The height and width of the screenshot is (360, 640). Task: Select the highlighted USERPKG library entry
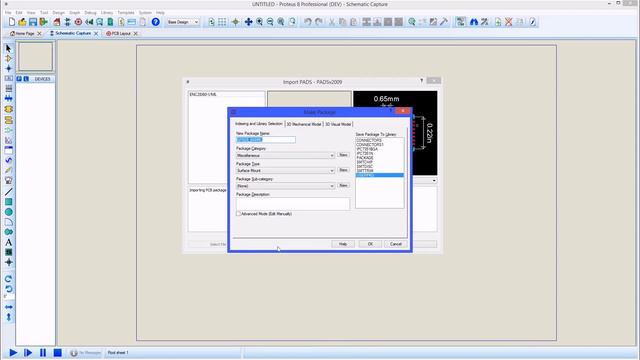(380, 175)
